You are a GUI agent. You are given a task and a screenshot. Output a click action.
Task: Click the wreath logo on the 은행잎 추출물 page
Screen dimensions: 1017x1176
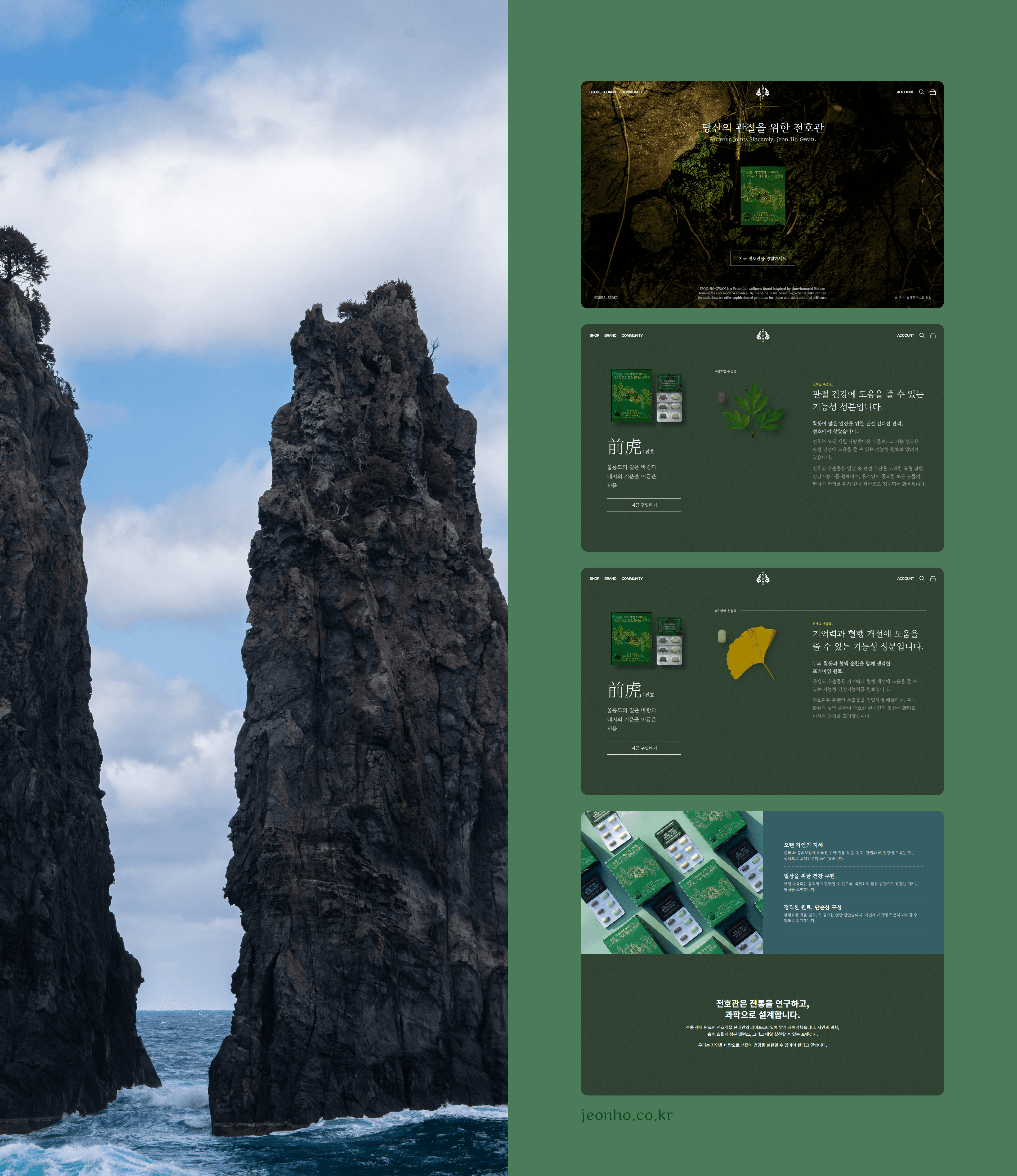tap(763, 578)
